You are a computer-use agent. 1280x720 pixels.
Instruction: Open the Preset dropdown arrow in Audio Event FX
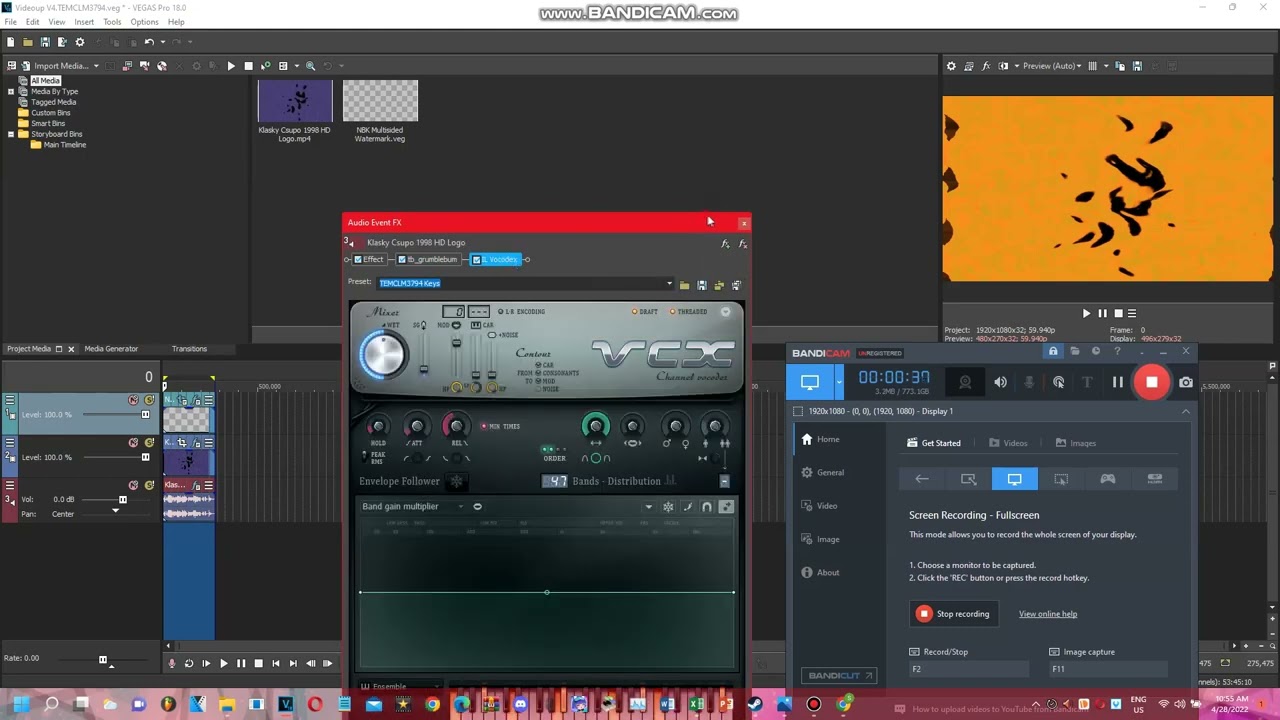coord(669,284)
